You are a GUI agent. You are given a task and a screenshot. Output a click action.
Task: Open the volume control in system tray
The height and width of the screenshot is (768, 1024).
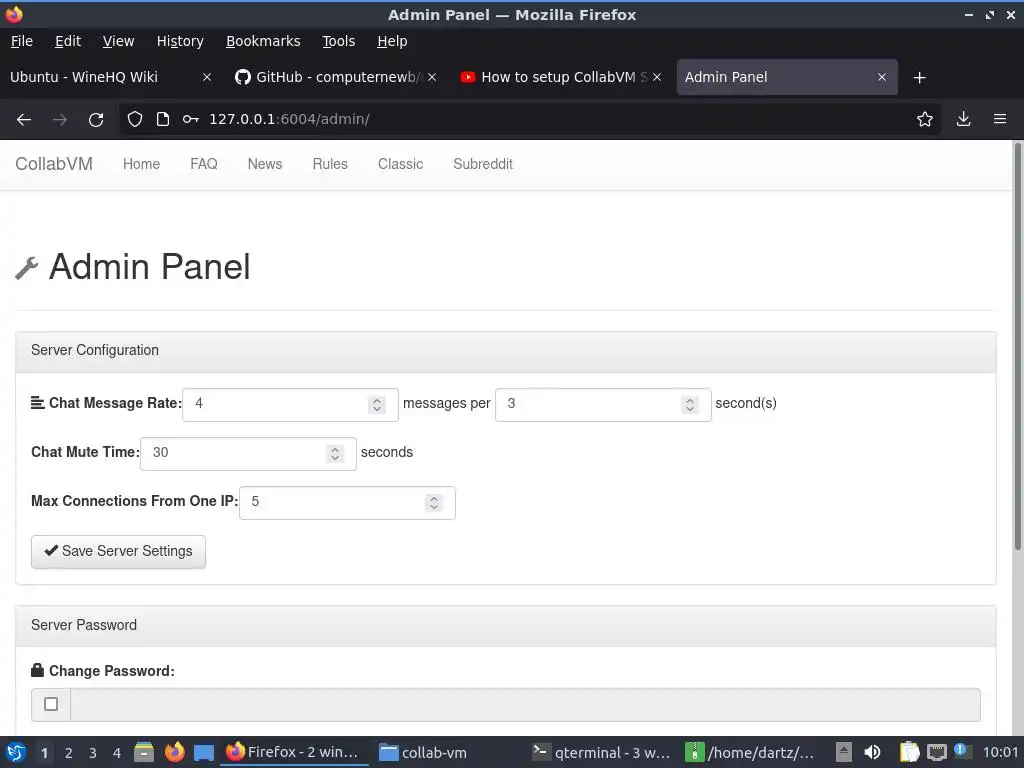click(x=872, y=752)
